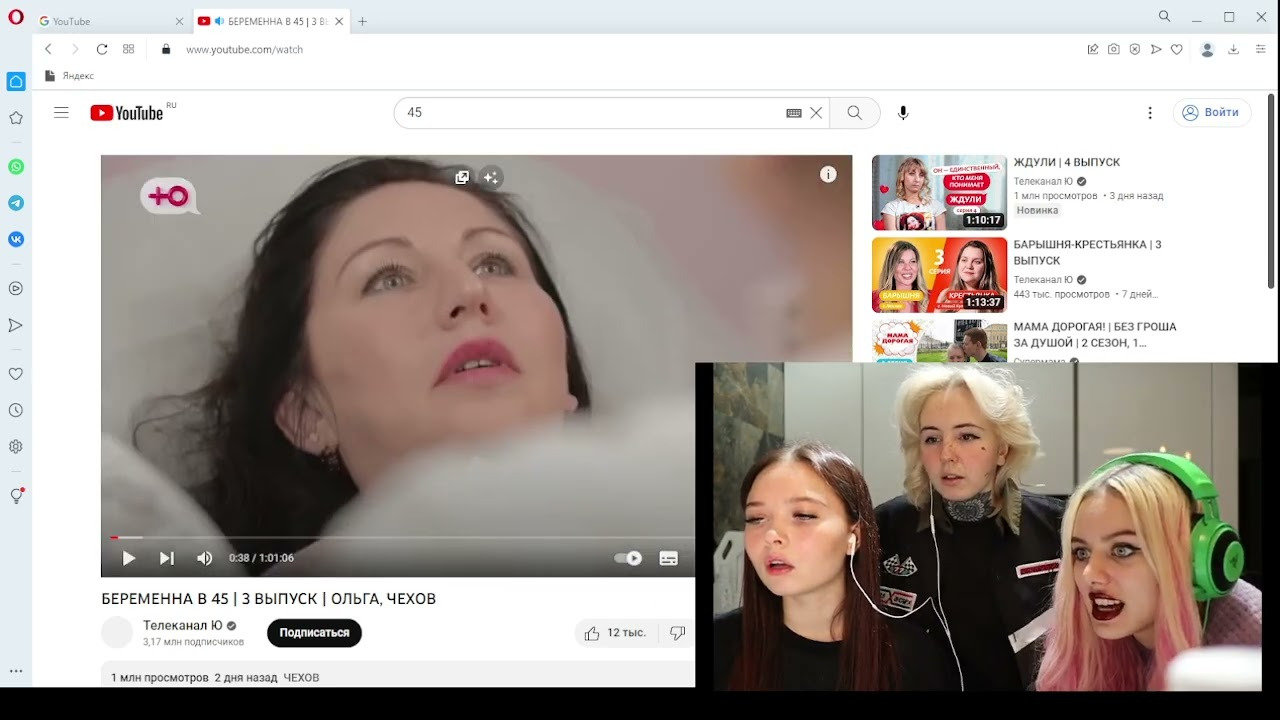Toggle subtitles in the video player
The image size is (1280, 720).
pos(669,558)
